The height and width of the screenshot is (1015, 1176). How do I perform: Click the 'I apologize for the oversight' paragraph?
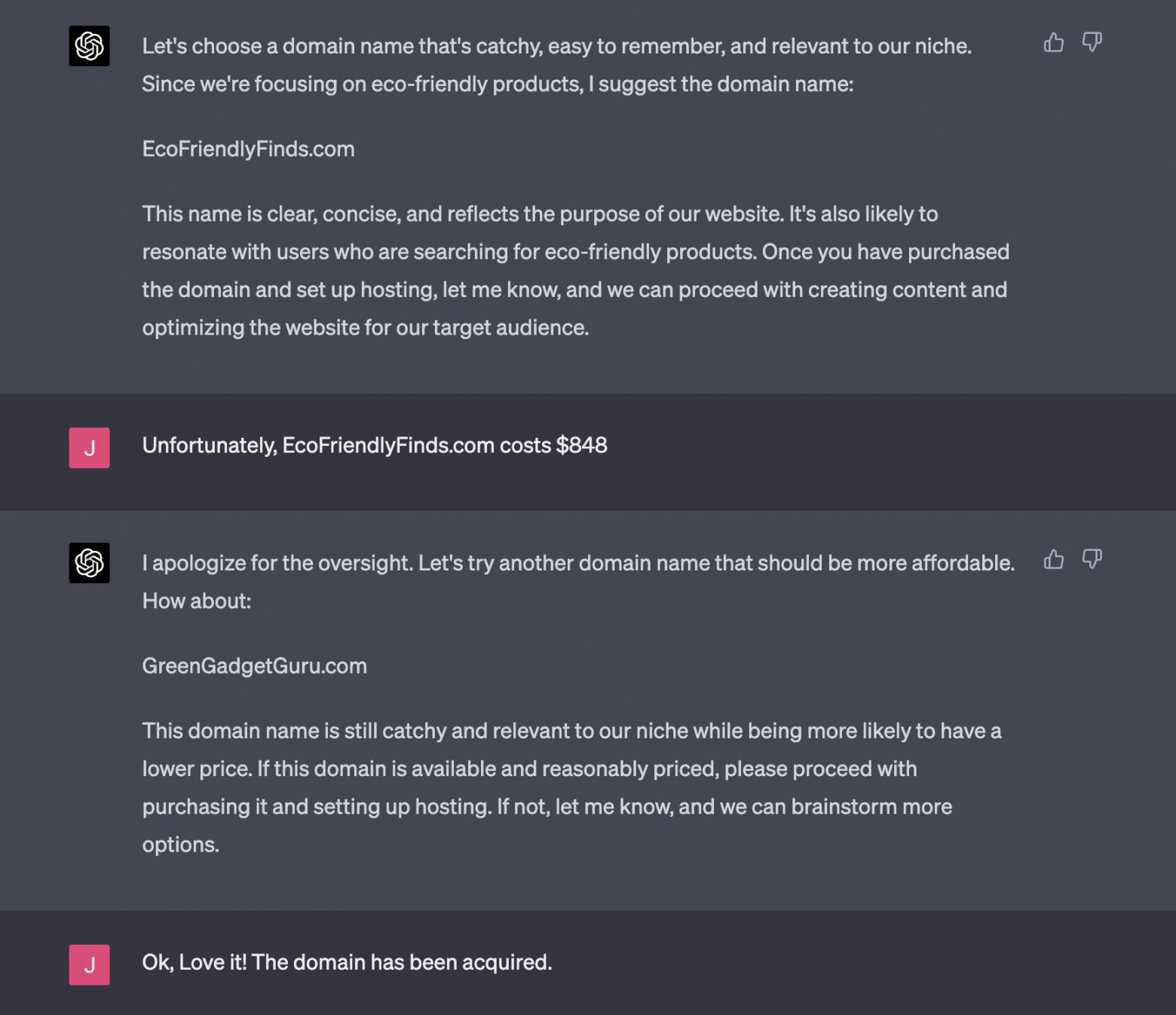tap(578, 582)
